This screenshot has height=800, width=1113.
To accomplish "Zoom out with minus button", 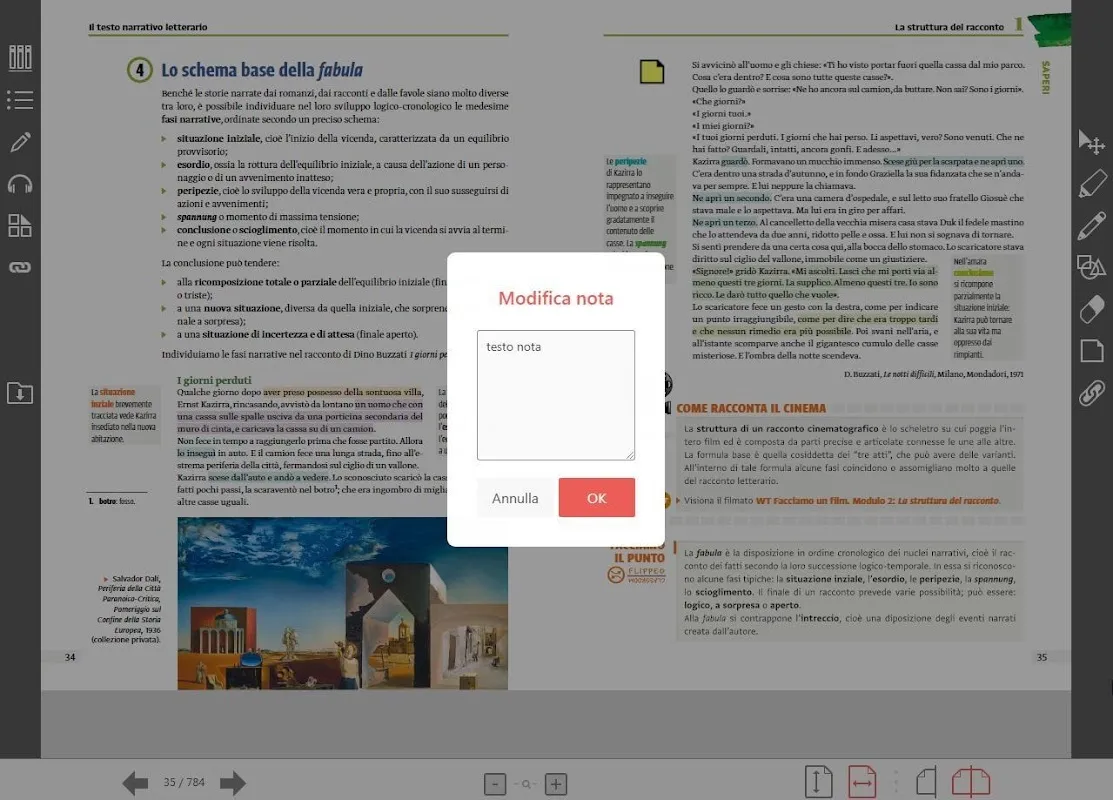I will (x=495, y=784).
